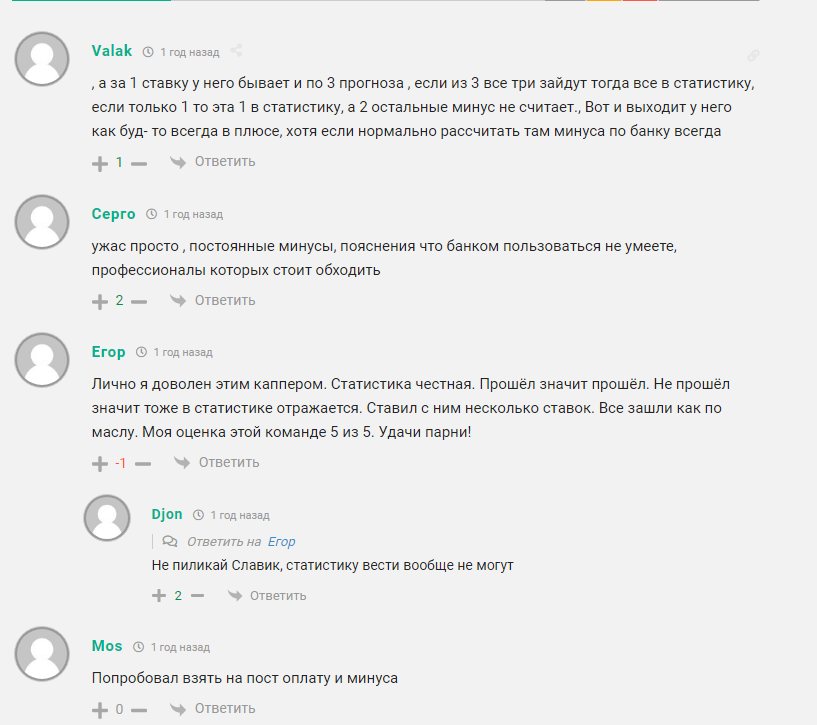Viewport: 817px width, 725px height.
Task: Click the "1 год назад" timestamp on the Mos comment
Action: (171, 647)
